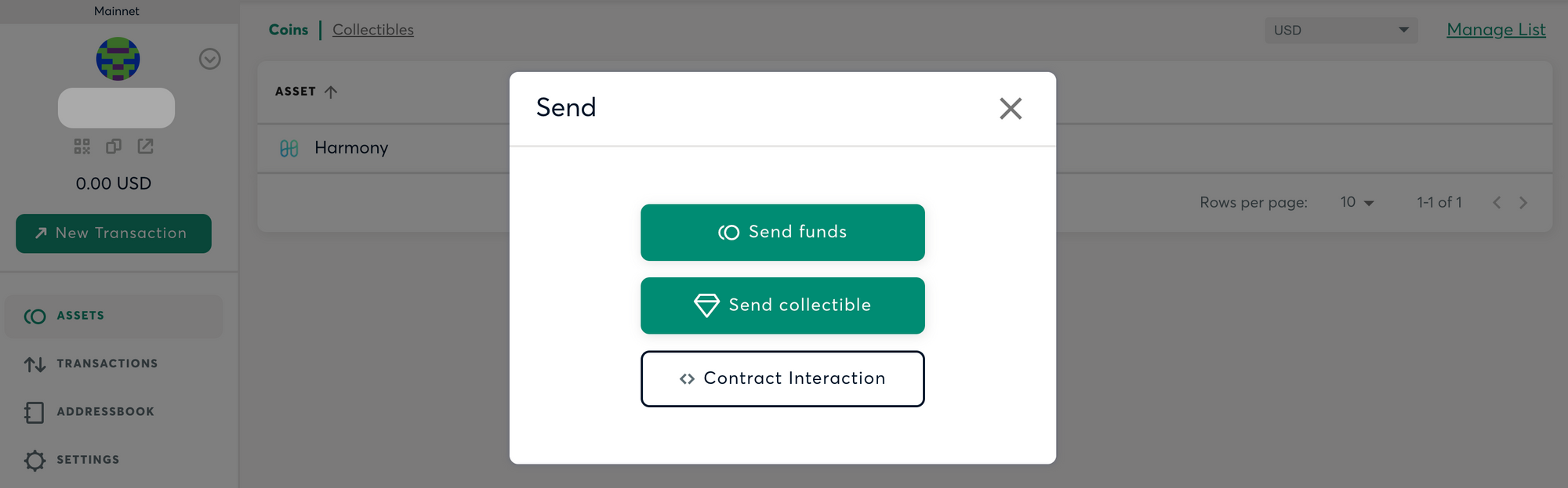The image size is (1568, 488).
Task: Open the Addressbook via its sidebar icon
Action: [x=34, y=412]
